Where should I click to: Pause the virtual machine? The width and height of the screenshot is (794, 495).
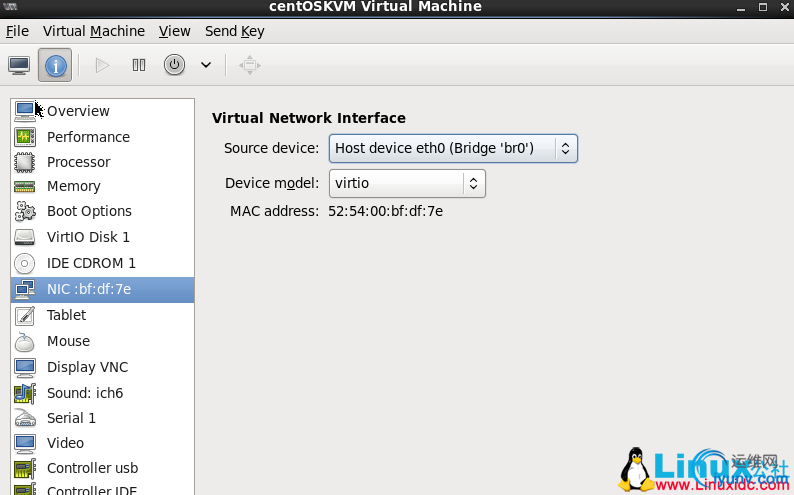pos(138,65)
